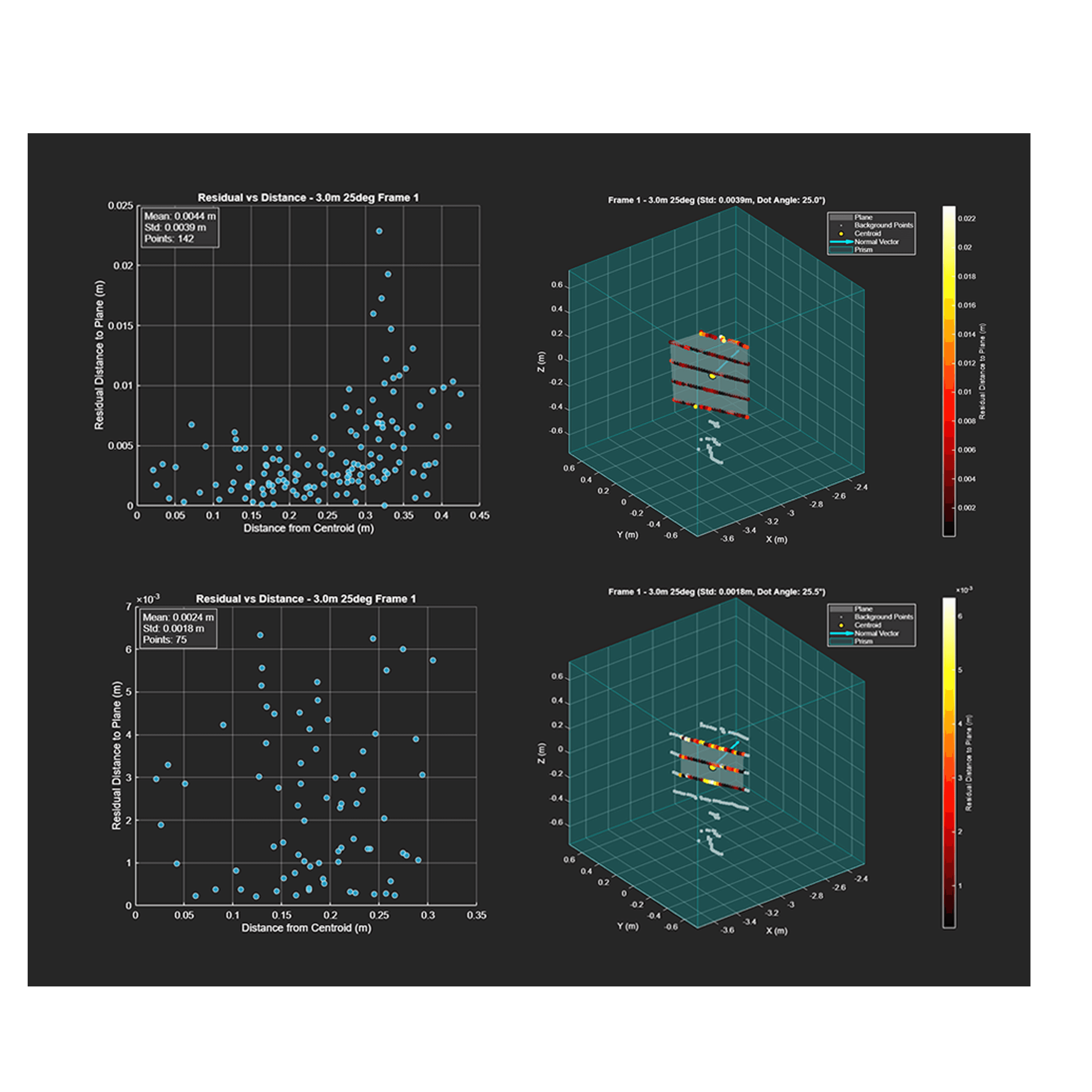This screenshot has height=1092, width=1092.
Task: Click the 'Distance from Centroid (m)' label of bottom scatter
Action: coord(306,927)
